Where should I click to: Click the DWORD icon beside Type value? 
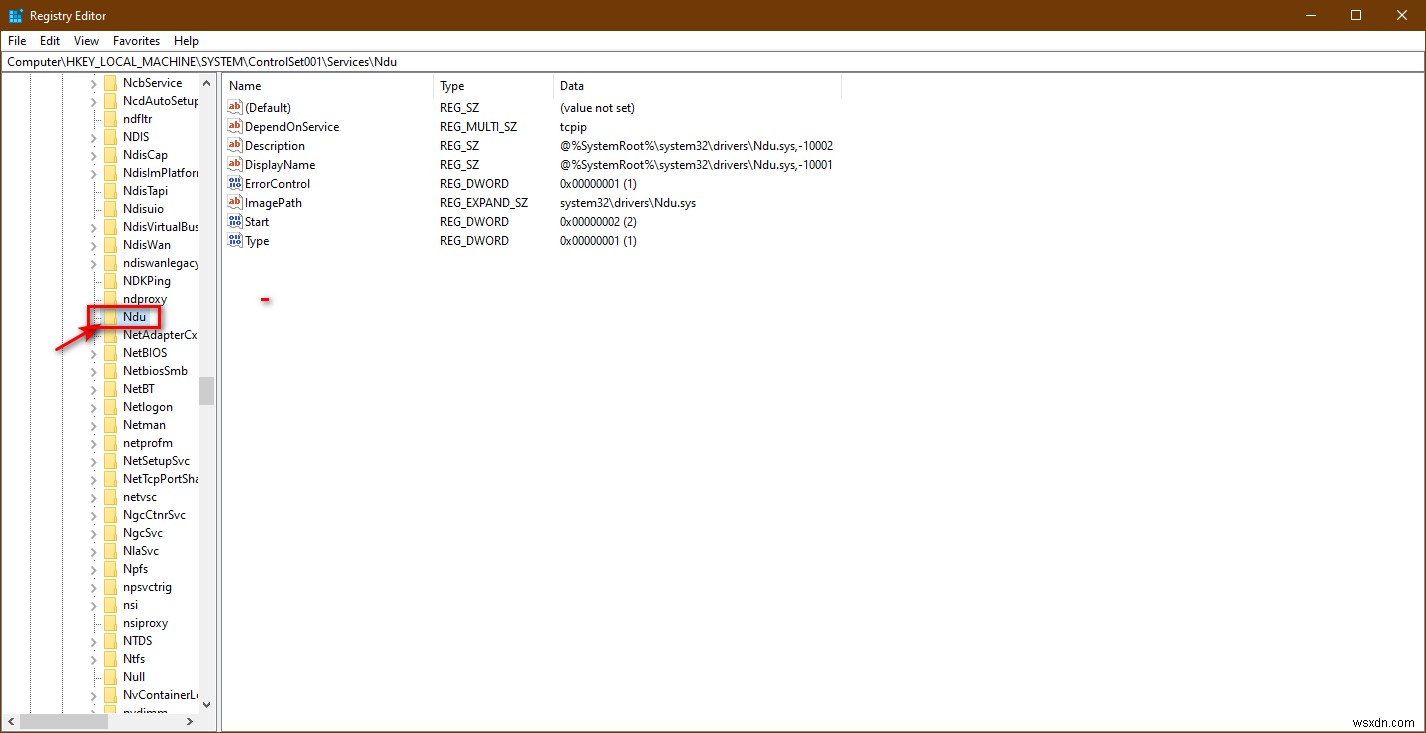click(x=234, y=240)
